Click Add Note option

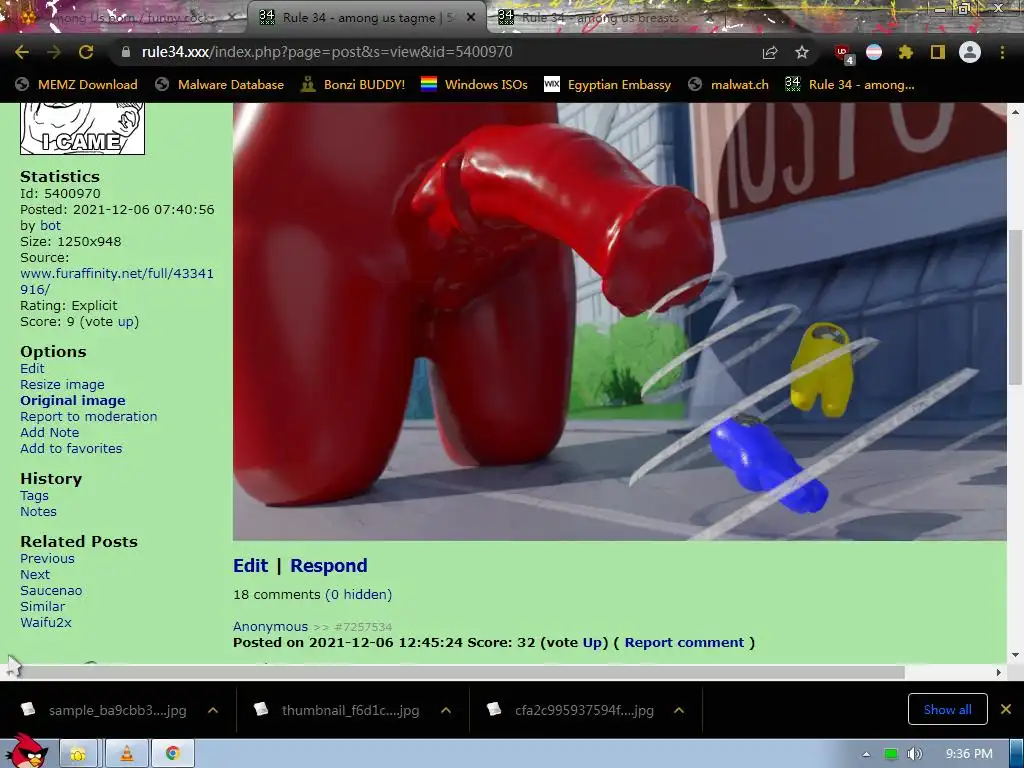coord(50,432)
